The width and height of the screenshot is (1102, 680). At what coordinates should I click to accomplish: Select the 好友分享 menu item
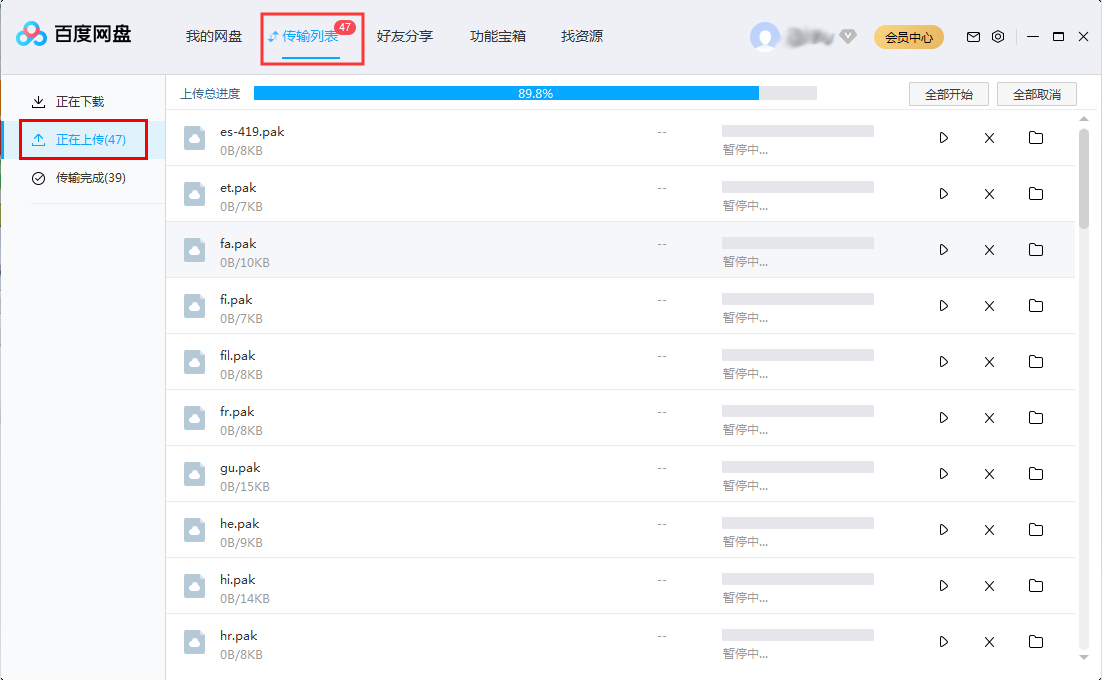pyautogui.click(x=405, y=36)
